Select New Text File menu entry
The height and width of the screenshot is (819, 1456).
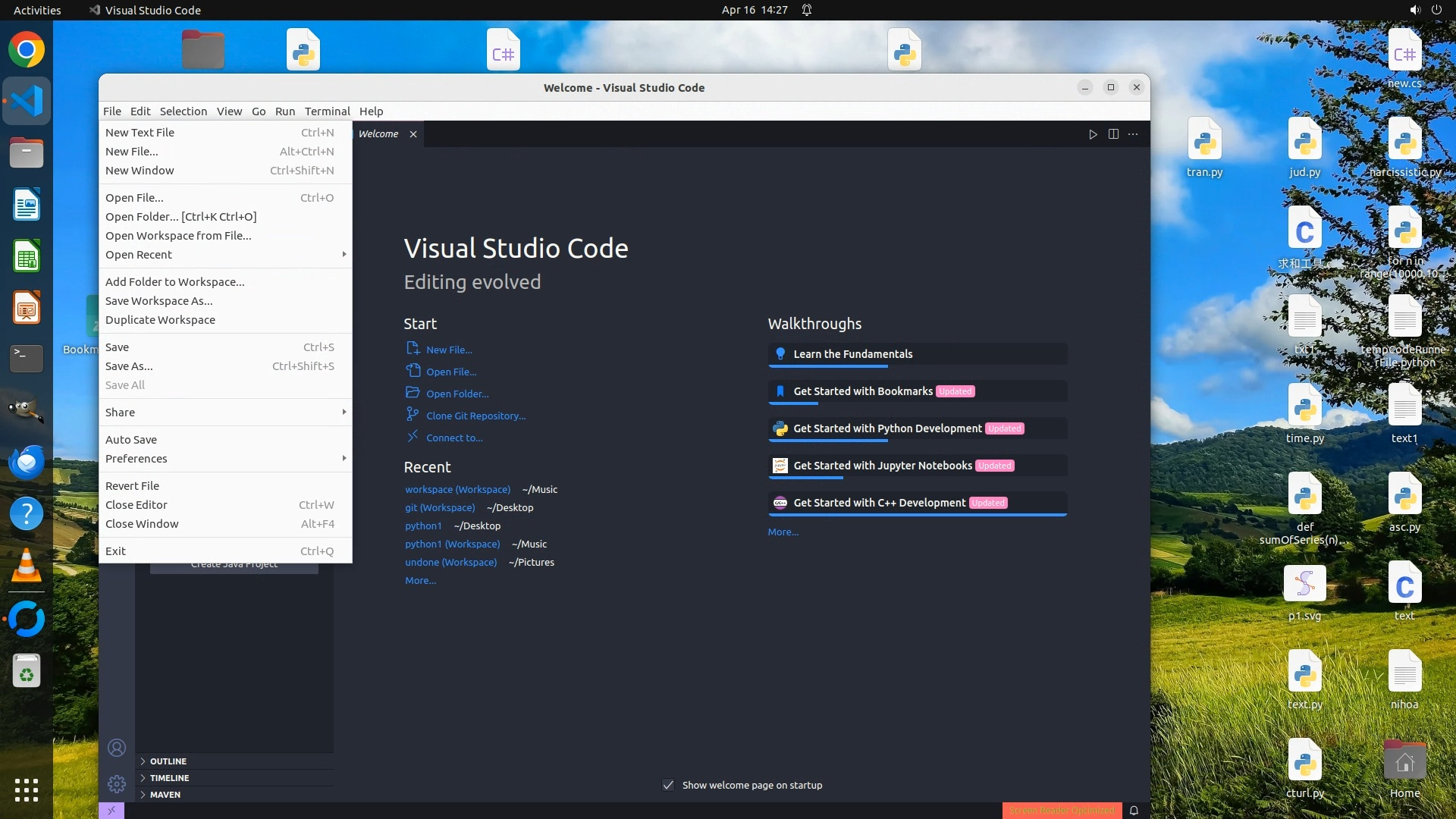pos(140,133)
